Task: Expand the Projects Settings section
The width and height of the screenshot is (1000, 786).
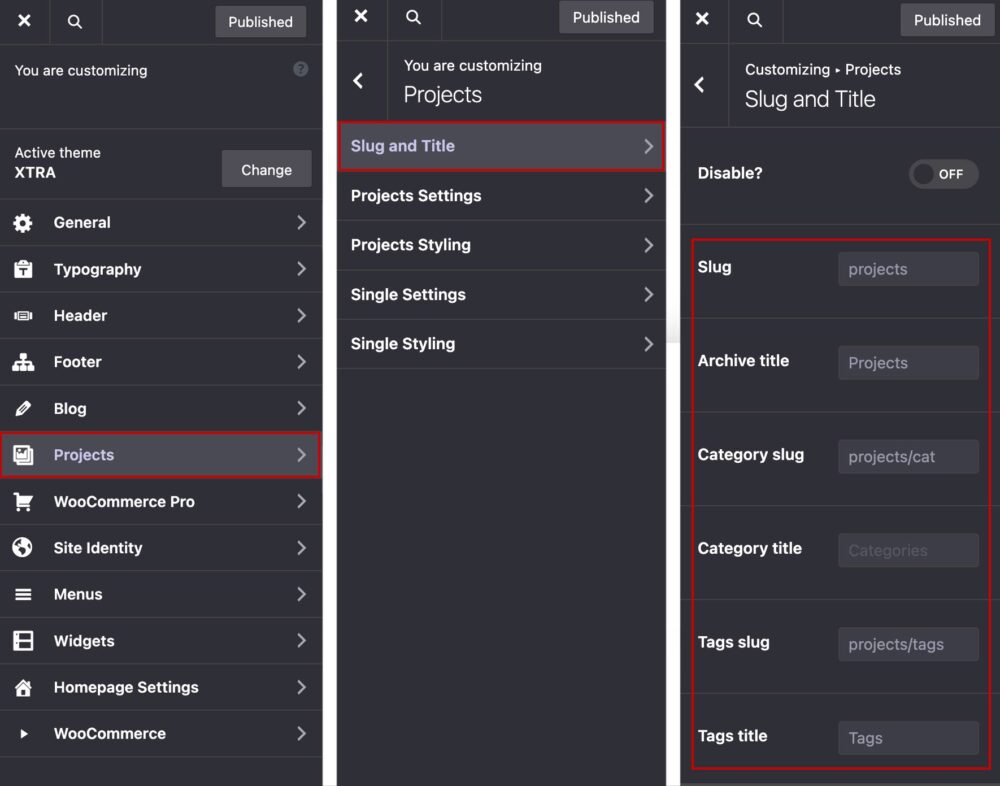Action: pyautogui.click(x=500, y=195)
